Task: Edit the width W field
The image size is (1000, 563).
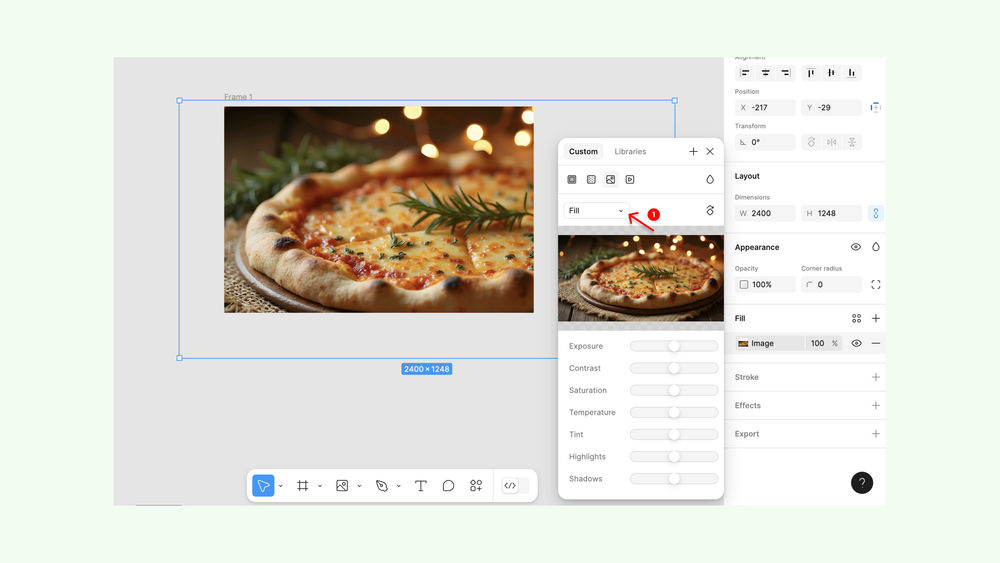Action: tap(765, 214)
